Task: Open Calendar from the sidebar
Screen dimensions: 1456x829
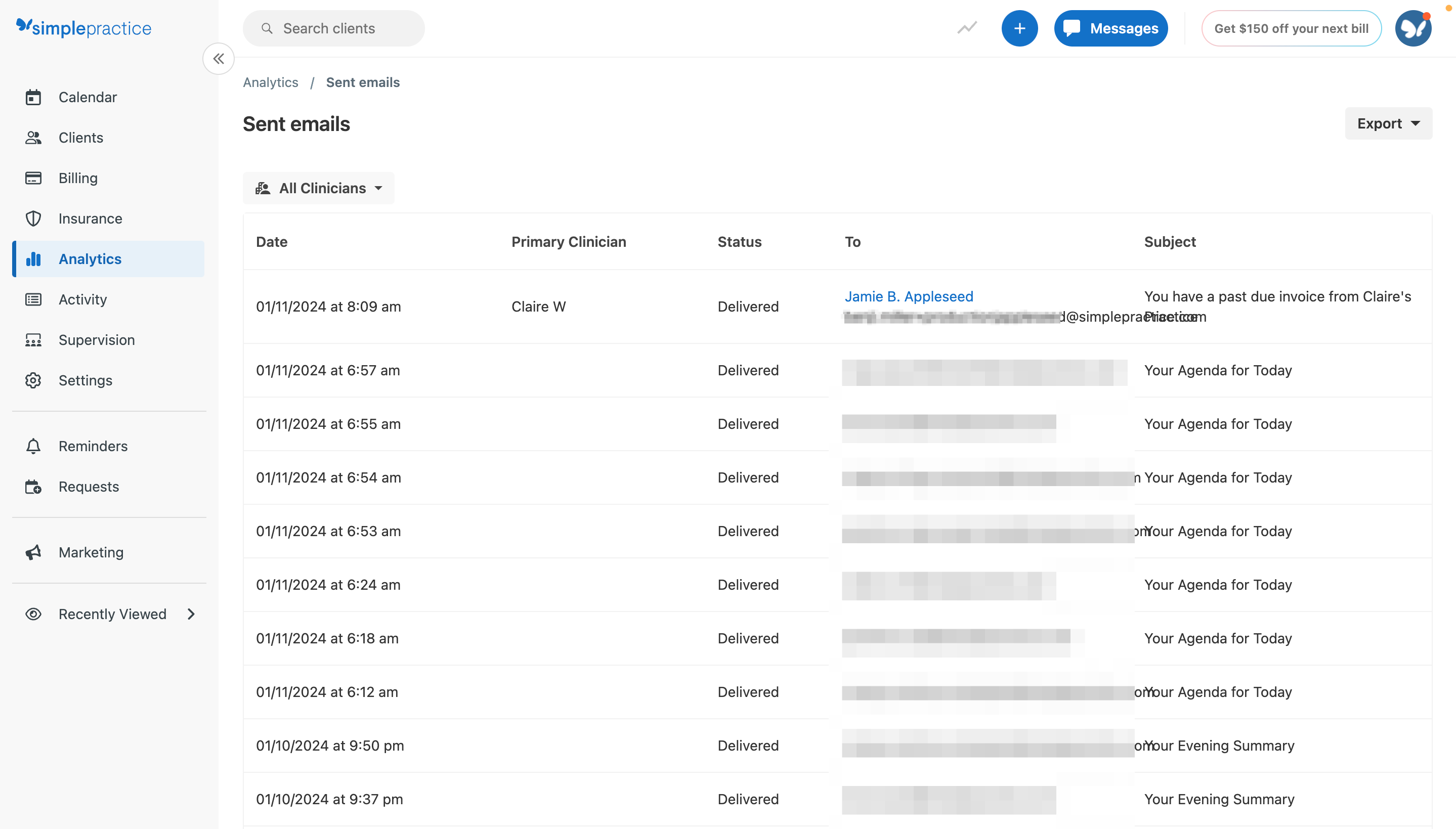Action: click(x=108, y=97)
